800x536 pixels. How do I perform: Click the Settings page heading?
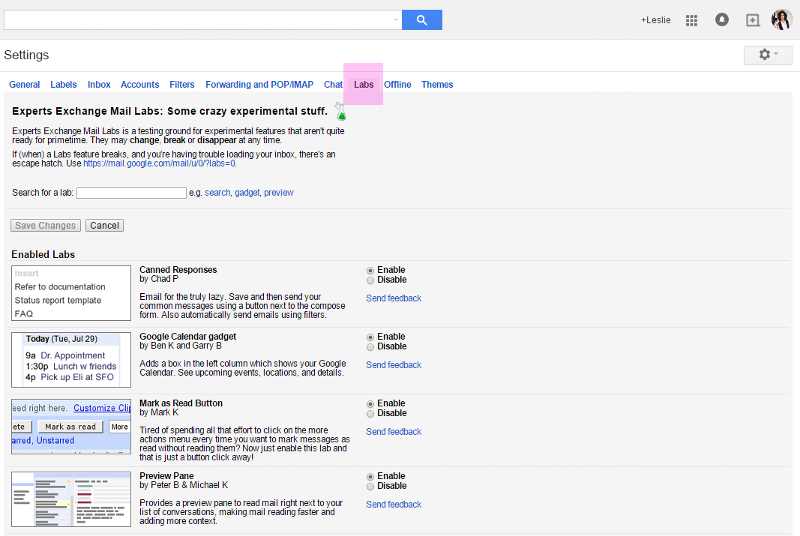point(27,55)
